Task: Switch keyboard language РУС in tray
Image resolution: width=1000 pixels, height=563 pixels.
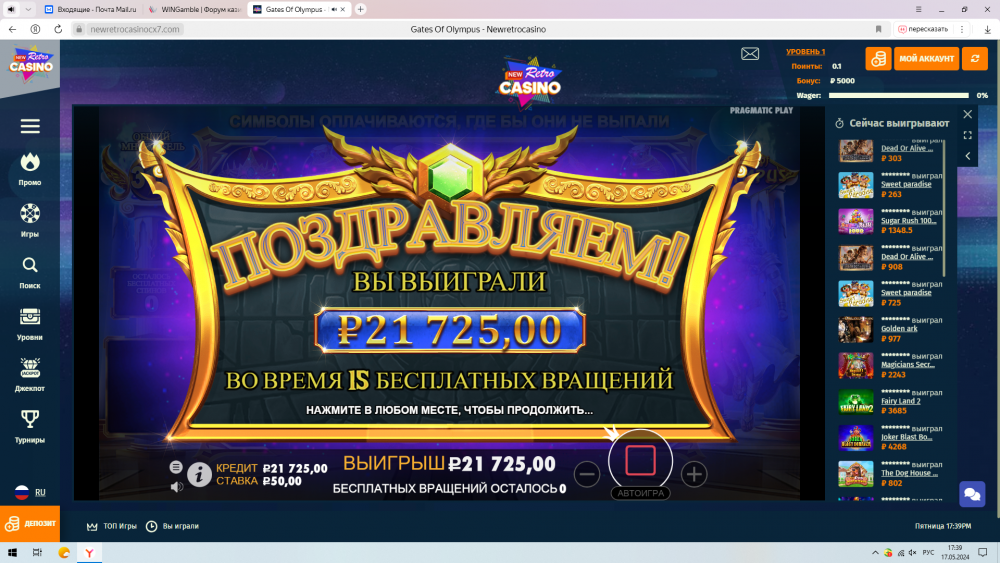Action: 928,553
